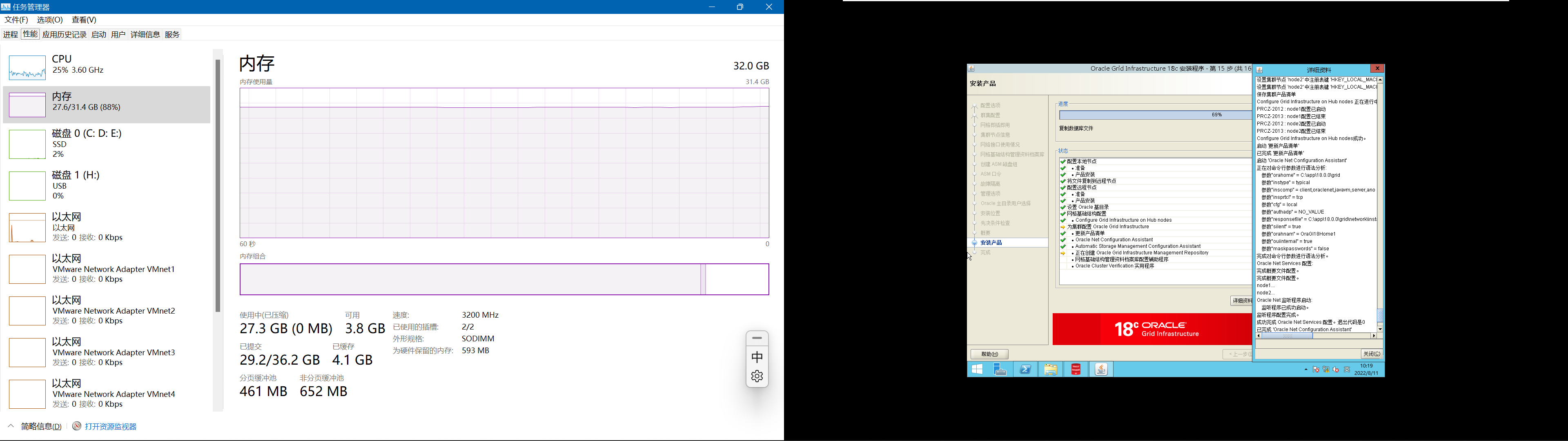Switch to the 应用历史记录 tab

(x=65, y=35)
